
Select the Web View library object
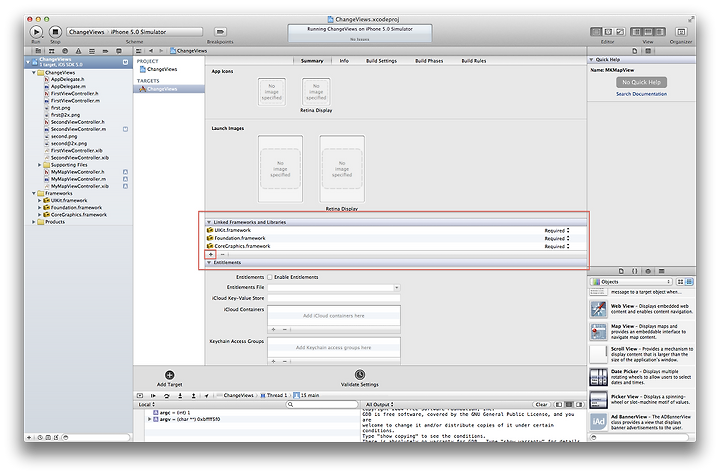point(641,309)
